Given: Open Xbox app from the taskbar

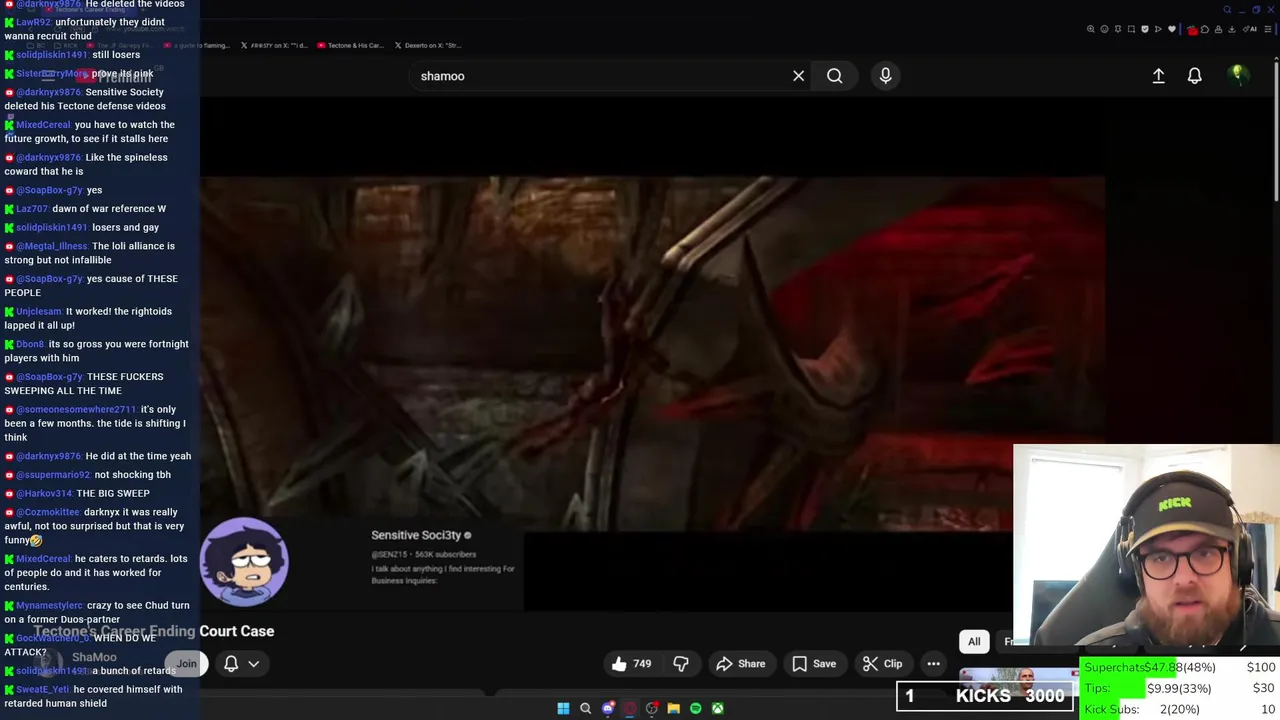Looking at the screenshot, I should point(718,708).
